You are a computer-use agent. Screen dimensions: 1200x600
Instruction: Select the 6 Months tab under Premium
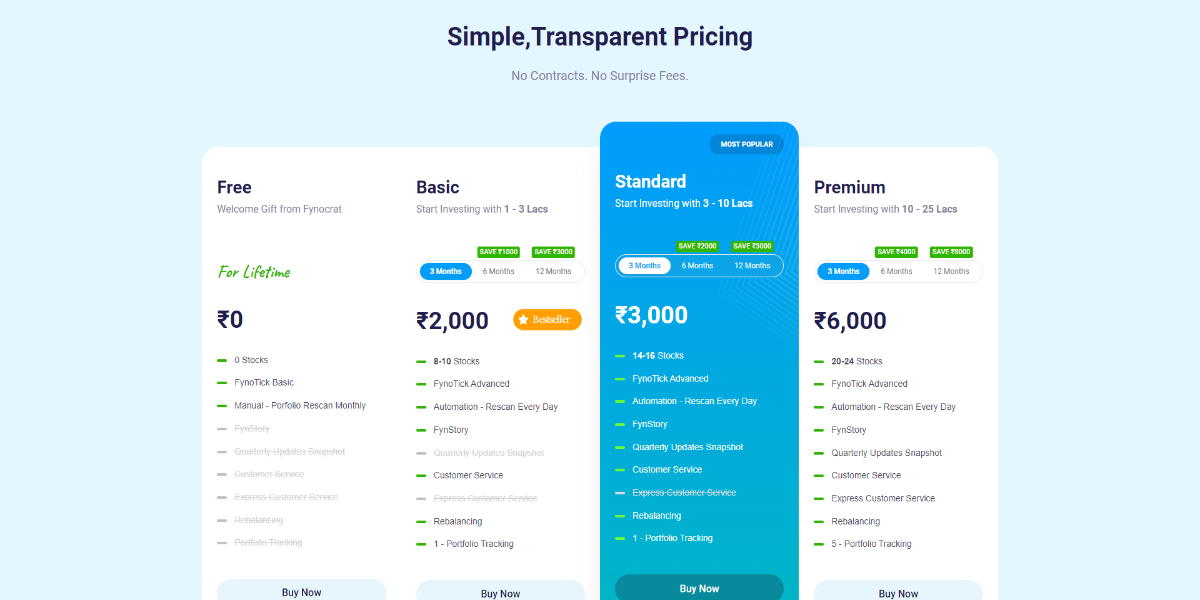click(x=897, y=271)
